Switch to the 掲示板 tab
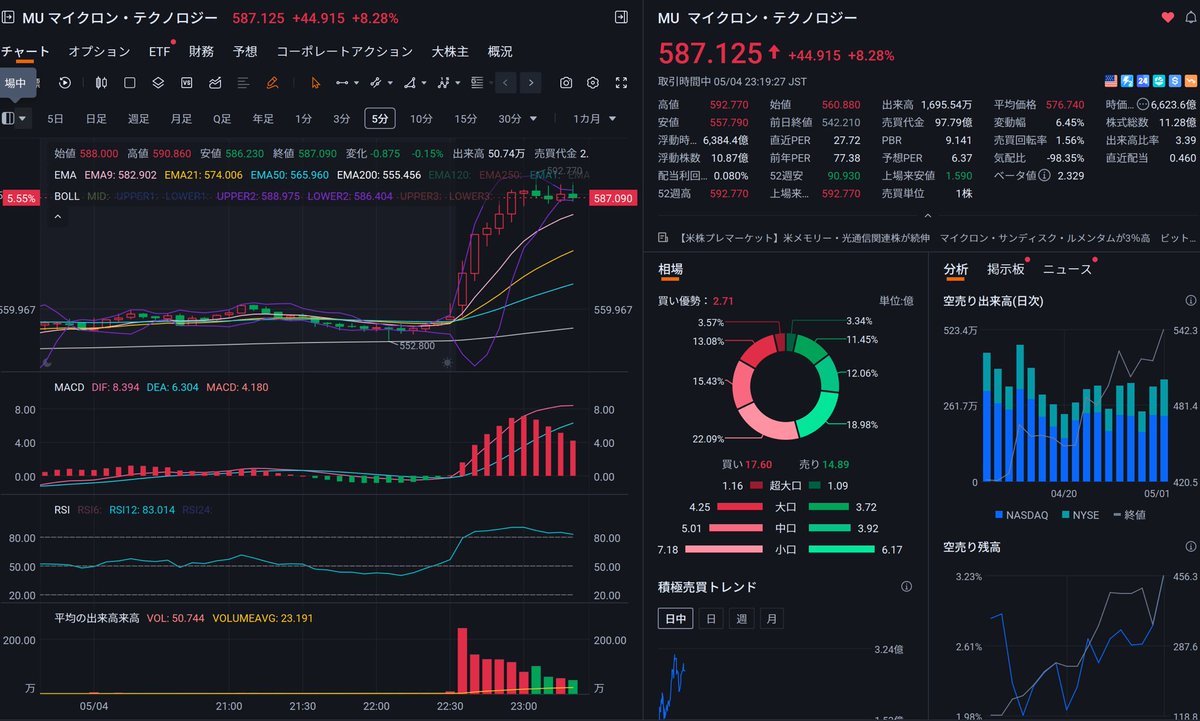This screenshot has width=1200, height=721. tap(1006, 269)
